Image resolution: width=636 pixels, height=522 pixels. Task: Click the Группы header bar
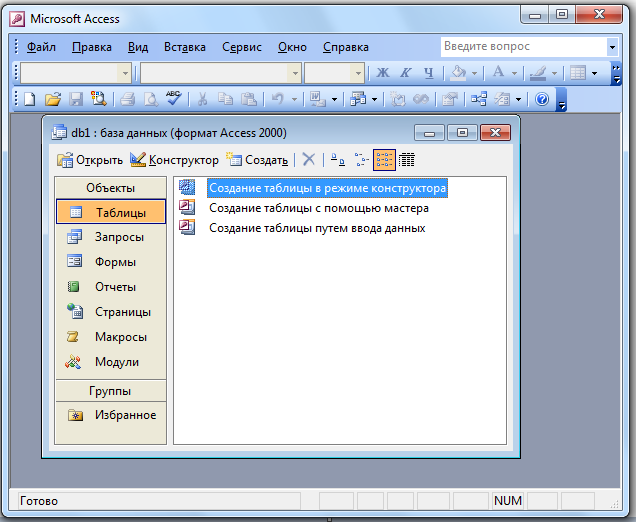point(111,391)
